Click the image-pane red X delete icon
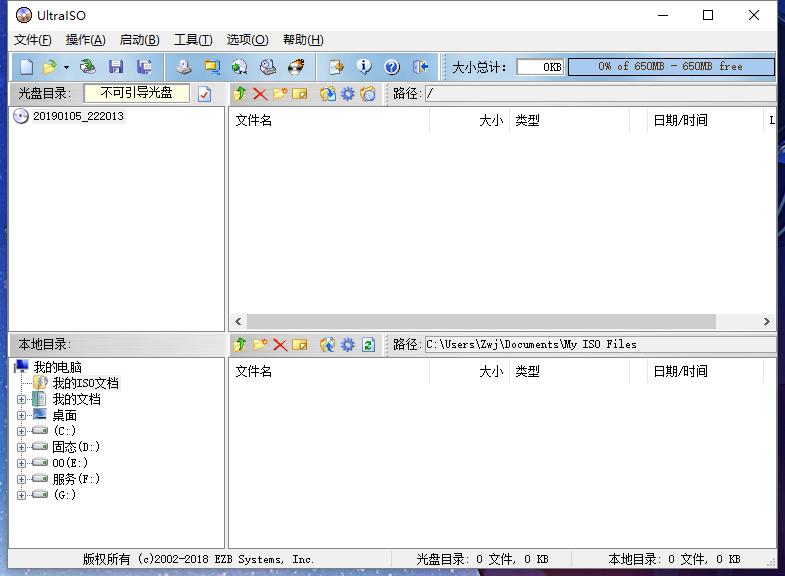The height and width of the screenshot is (576, 785). (x=260, y=94)
